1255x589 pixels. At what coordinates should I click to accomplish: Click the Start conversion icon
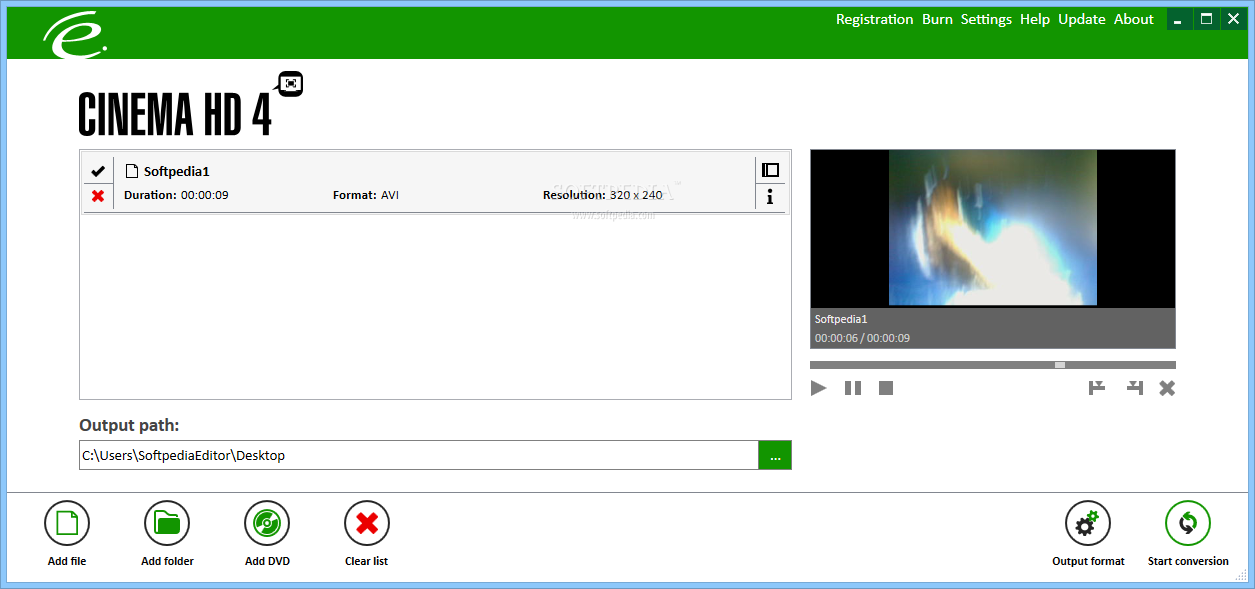click(1188, 523)
